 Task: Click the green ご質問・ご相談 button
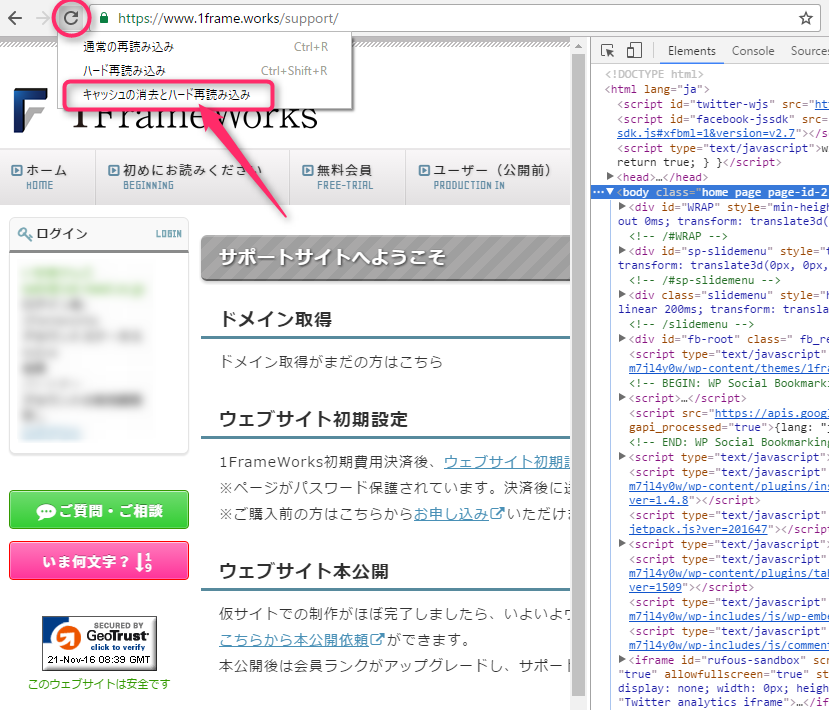(x=99, y=510)
